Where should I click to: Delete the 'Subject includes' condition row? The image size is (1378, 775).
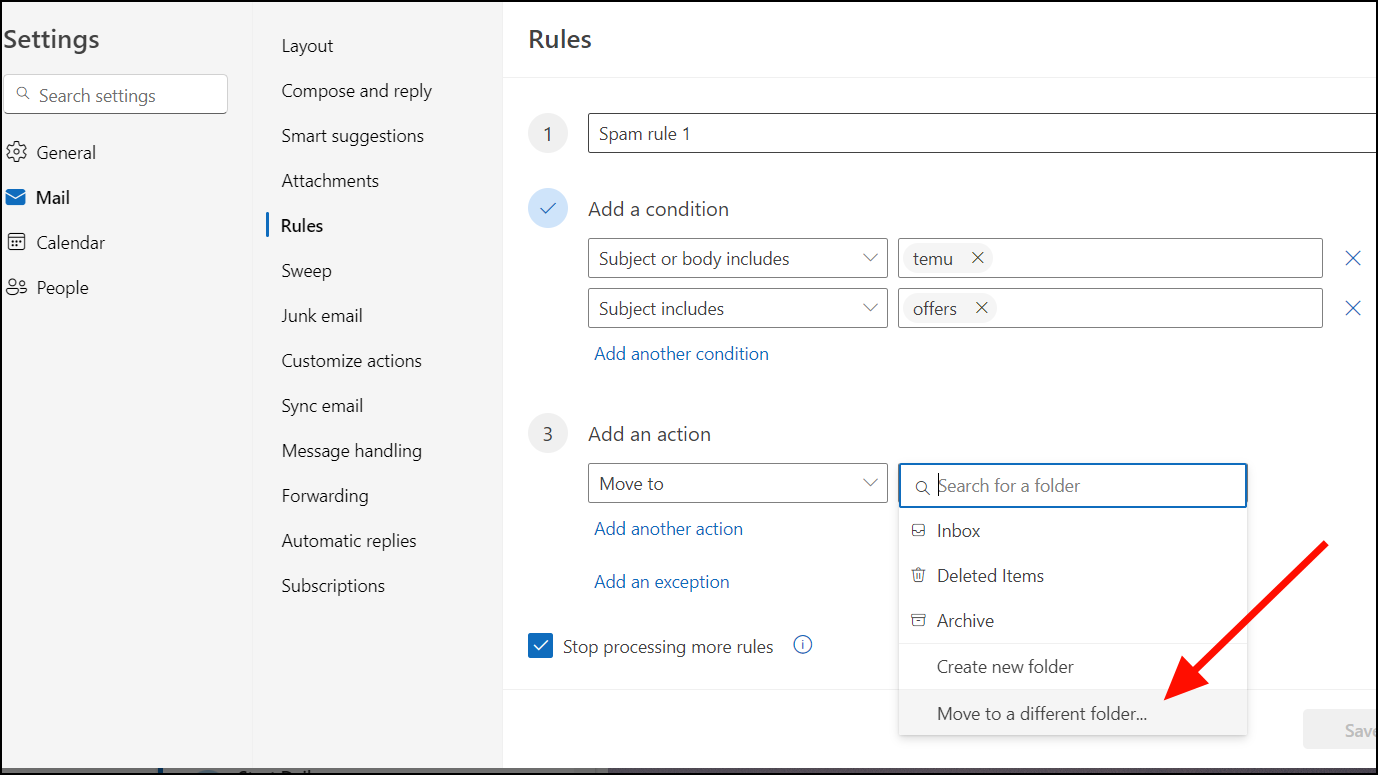coord(1353,308)
